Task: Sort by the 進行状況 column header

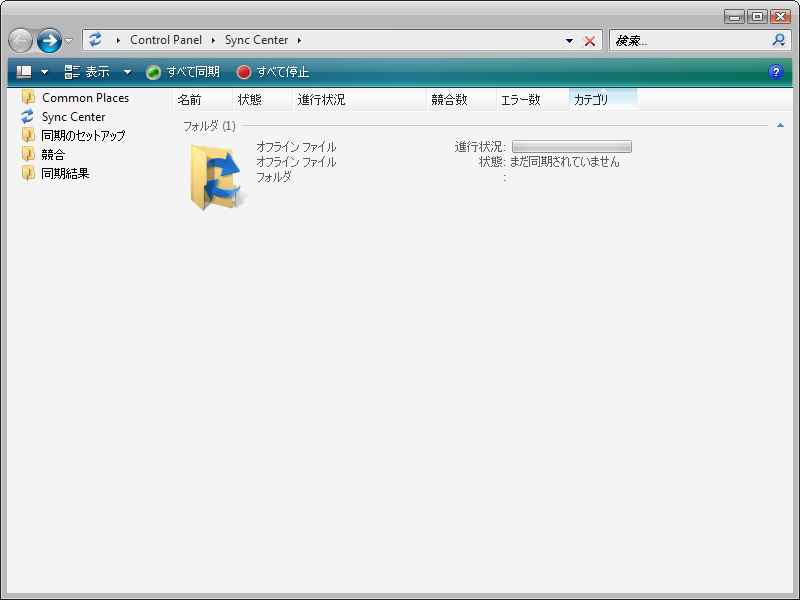Action: click(360, 100)
